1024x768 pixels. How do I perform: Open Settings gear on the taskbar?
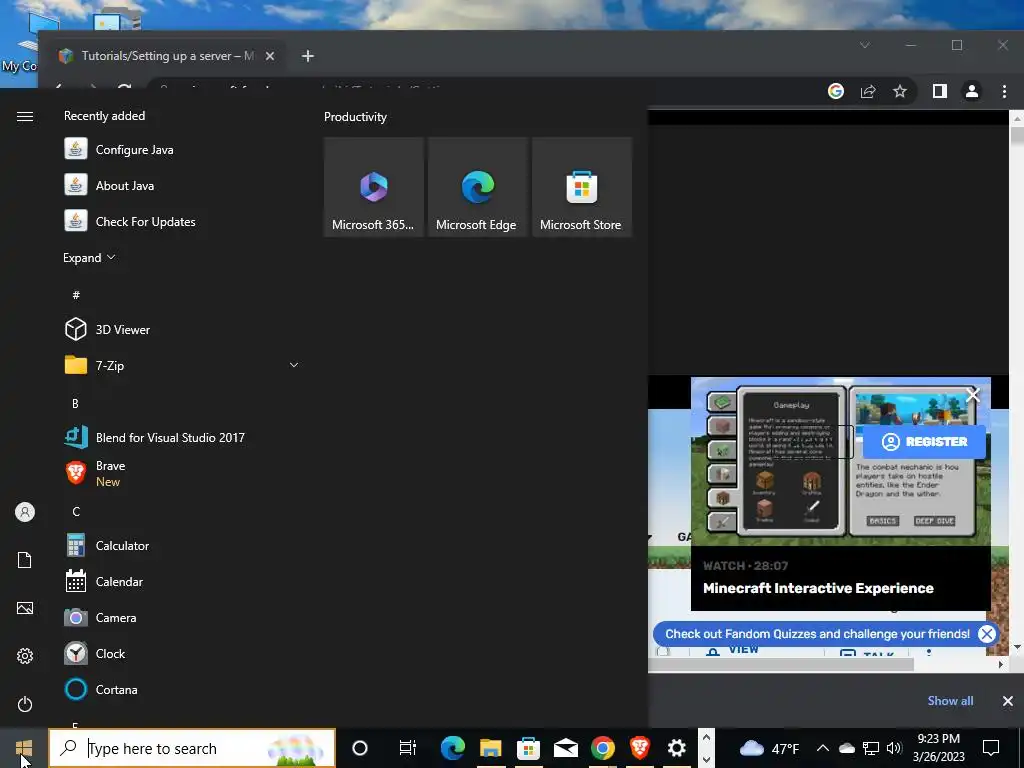[677, 748]
